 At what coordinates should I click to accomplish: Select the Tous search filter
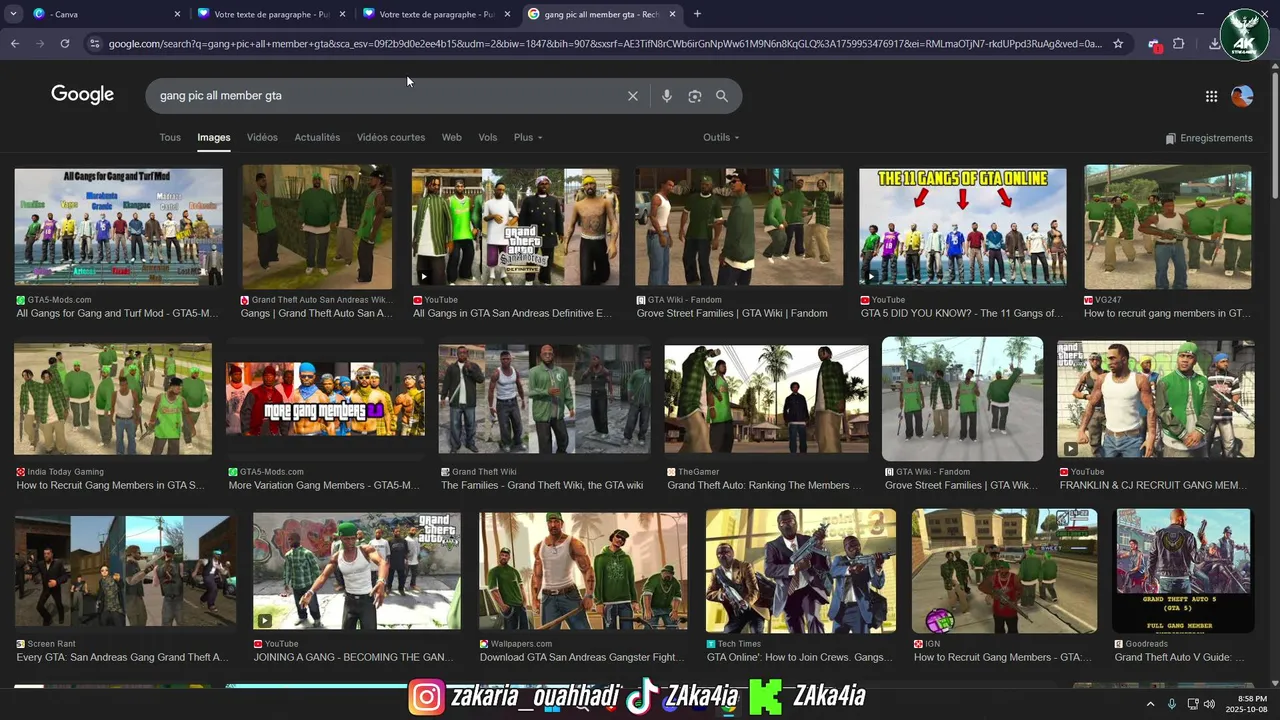[170, 137]
